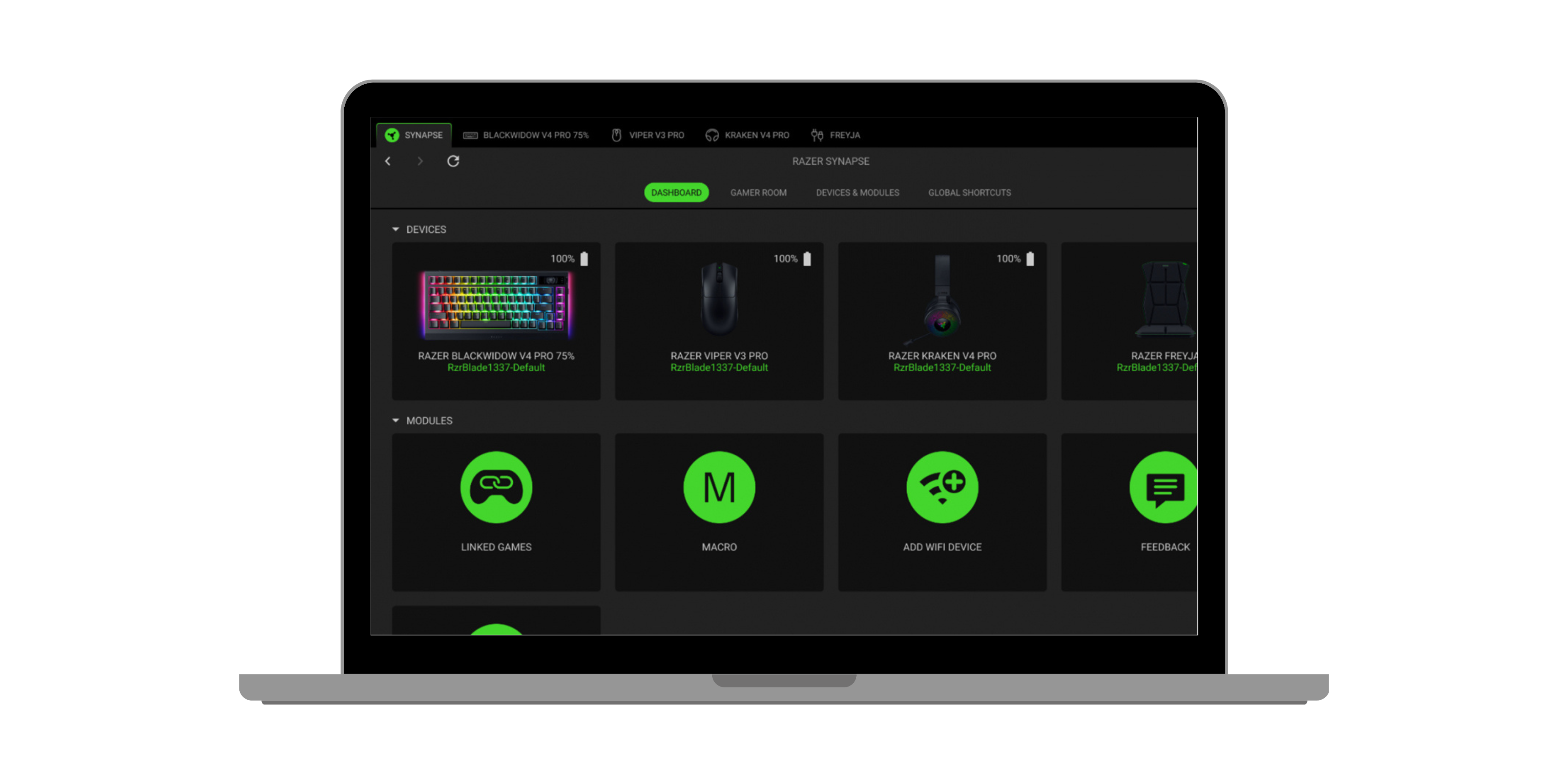
Task: Open GLOBAL SHORTCUTS
Action: pyautogui.click(x=969, y=192)
